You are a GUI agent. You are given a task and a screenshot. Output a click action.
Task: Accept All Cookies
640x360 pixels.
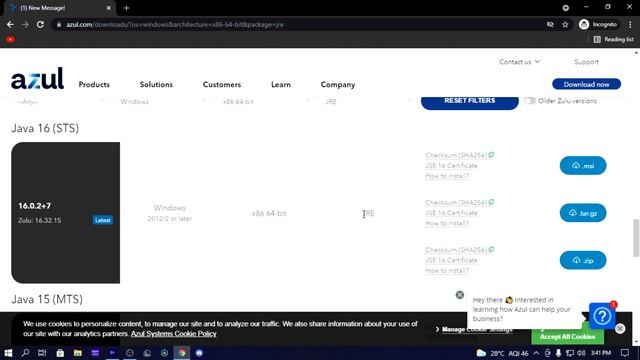(x=567, y=336)
